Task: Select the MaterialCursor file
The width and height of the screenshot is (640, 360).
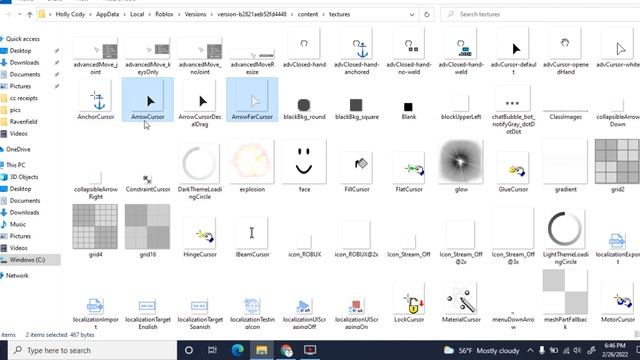Action: [x=461, y=303]
